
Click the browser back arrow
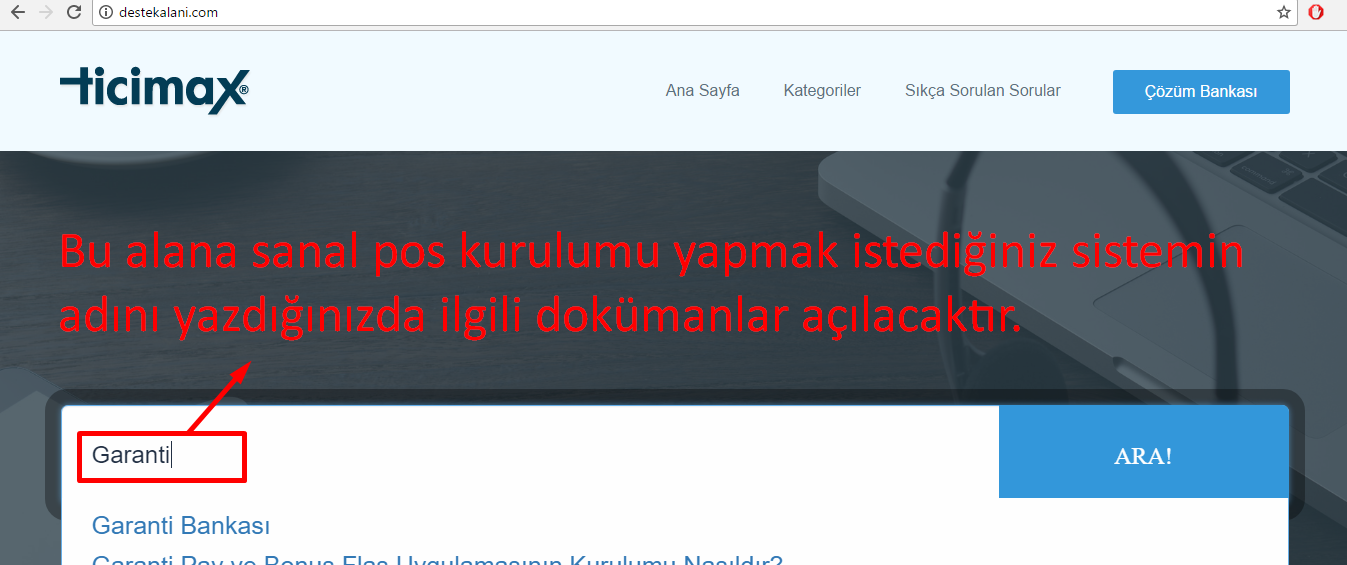click(17, 13)
